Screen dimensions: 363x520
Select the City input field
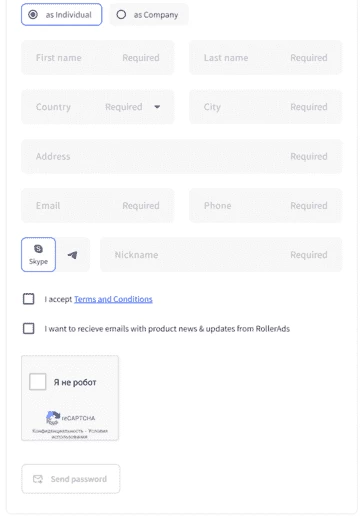[266, 107]
